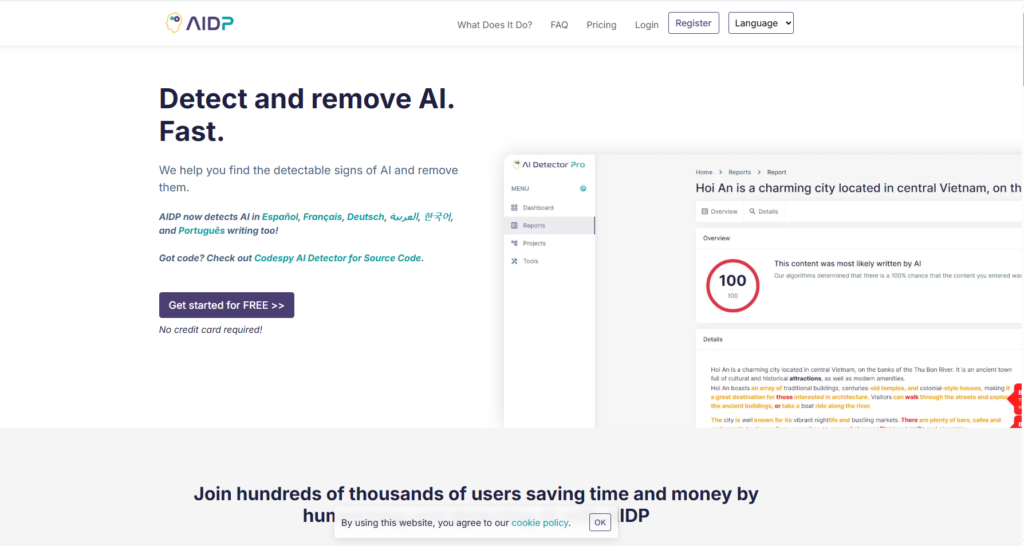The height and width of the screenshot is (546, 1024).
Task: Click the Dashboard icon in preview sidebar
Action: (x=515, y=208)
